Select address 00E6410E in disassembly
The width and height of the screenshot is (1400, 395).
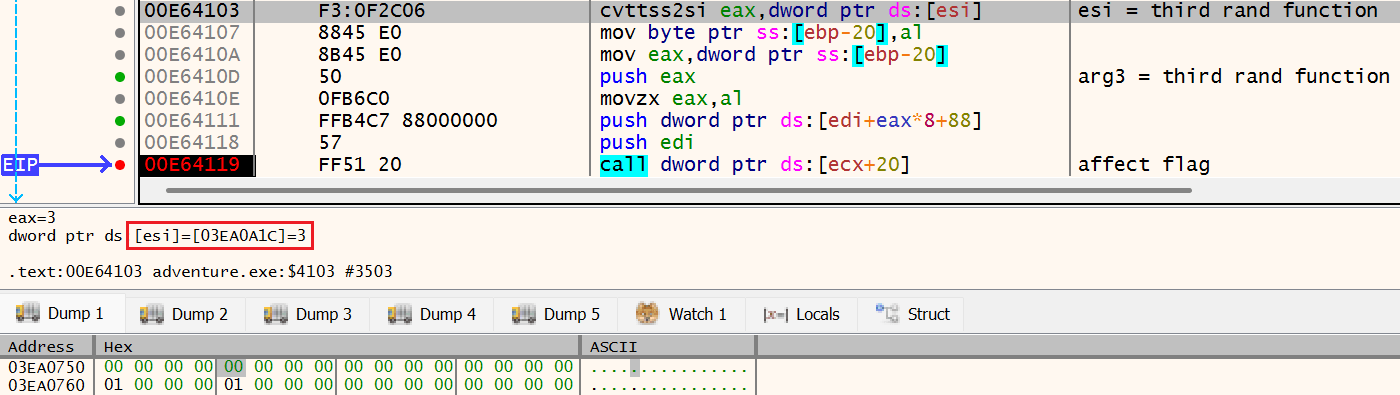coord(192,99)
